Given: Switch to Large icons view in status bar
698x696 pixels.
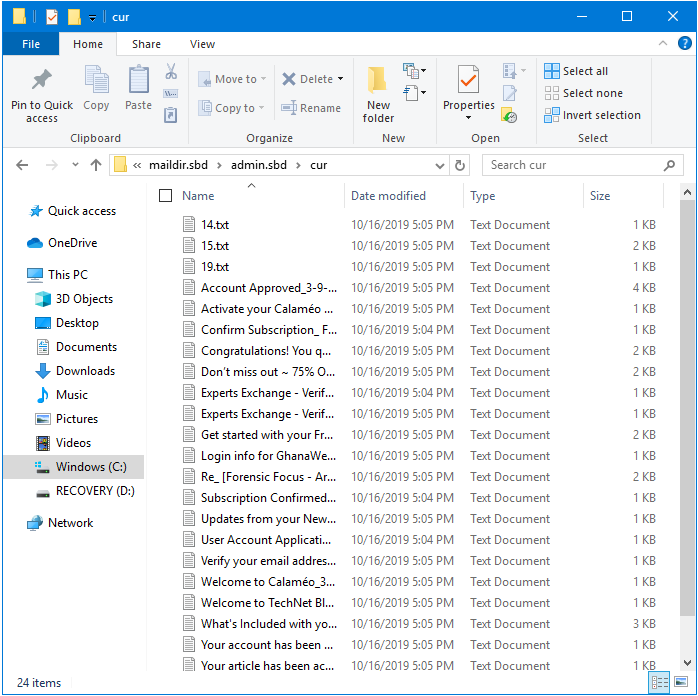Looking at the screenshot, I should [x=681, y=682].
